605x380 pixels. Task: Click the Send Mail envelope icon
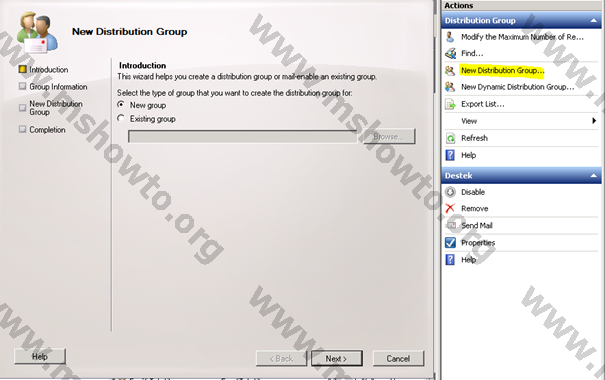coord(451,225)
